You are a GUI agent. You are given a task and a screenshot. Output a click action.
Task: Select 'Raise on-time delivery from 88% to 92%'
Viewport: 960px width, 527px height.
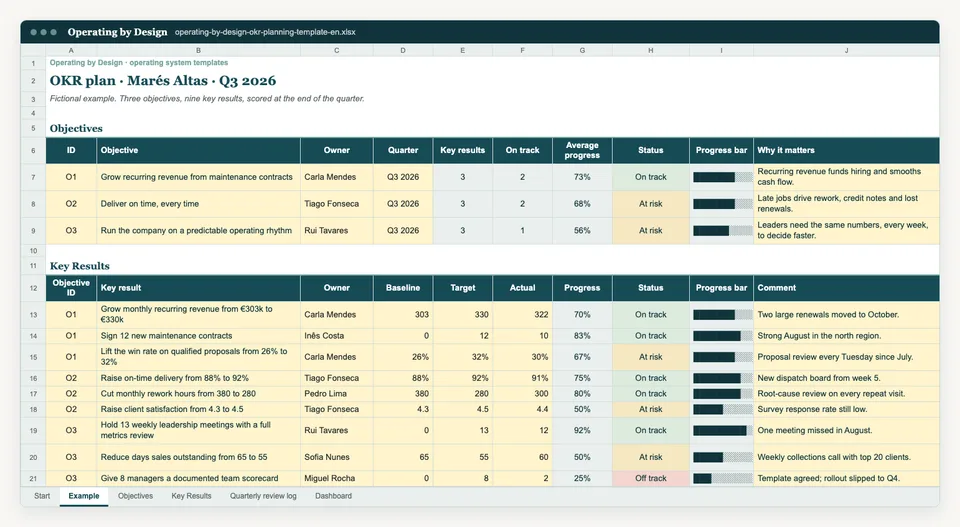point(198,378)
